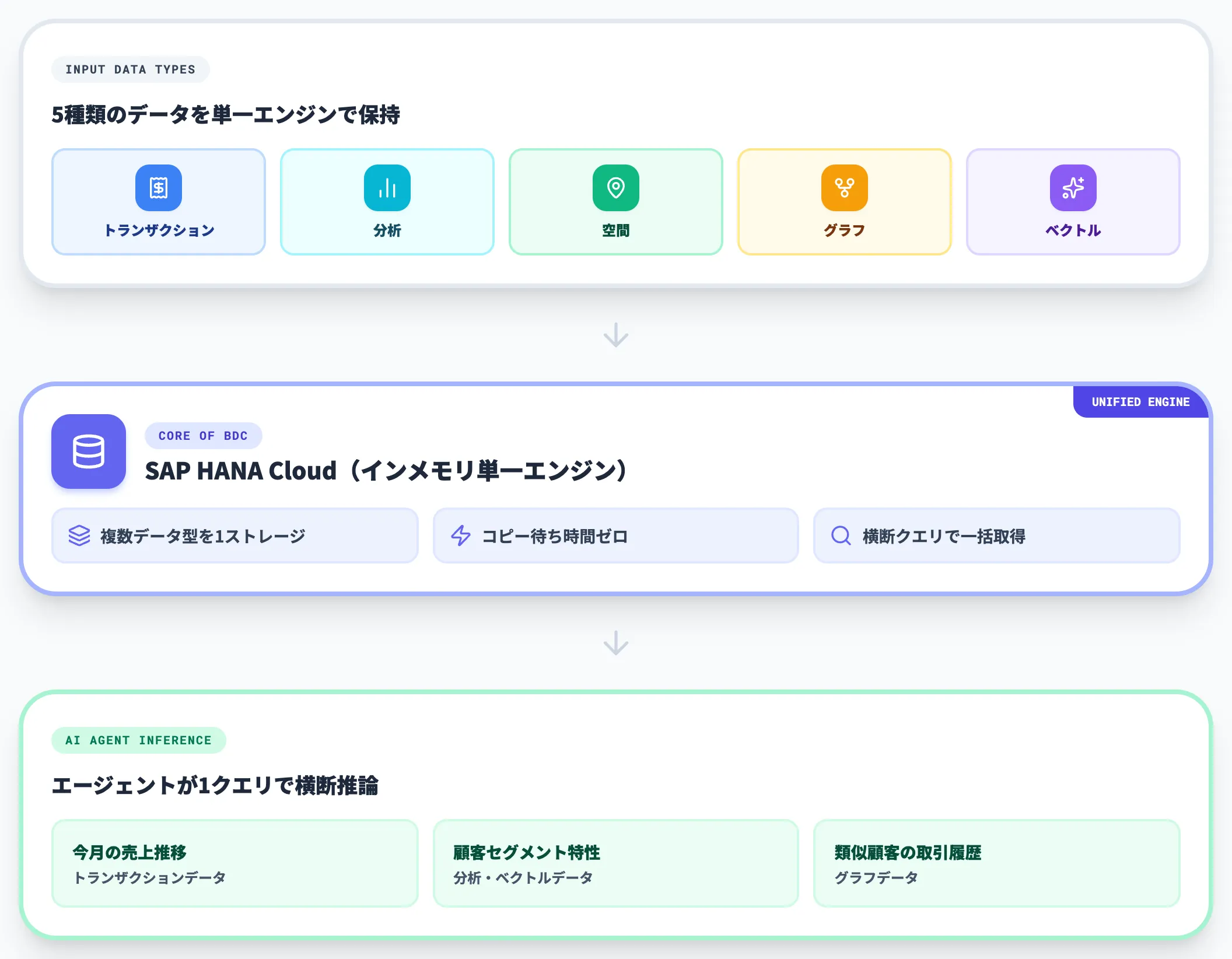The image size is (1232, 959).
Task: Click the 空間 card label
Action: 616,230
